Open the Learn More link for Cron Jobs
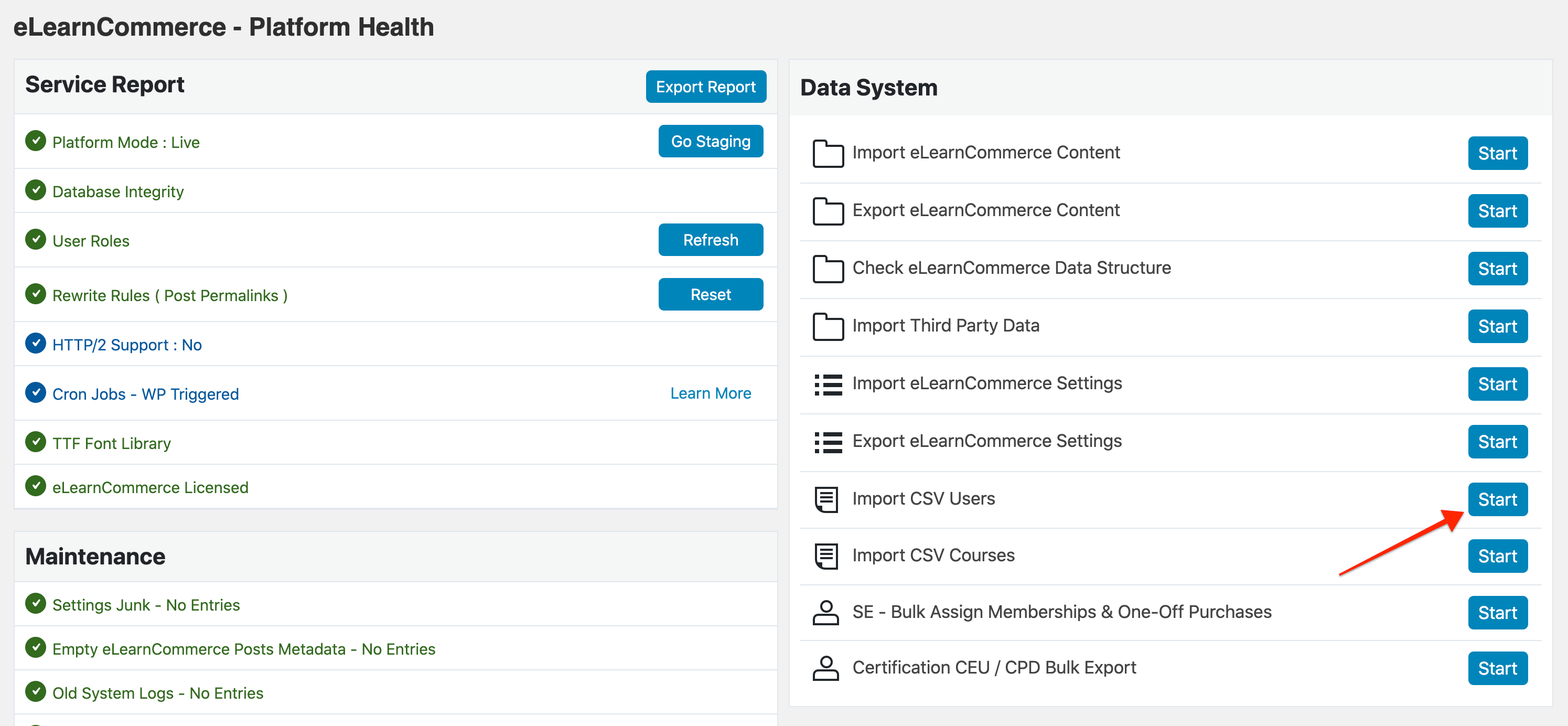Viewport: 1568px width, 726px height. click(711, 393)
